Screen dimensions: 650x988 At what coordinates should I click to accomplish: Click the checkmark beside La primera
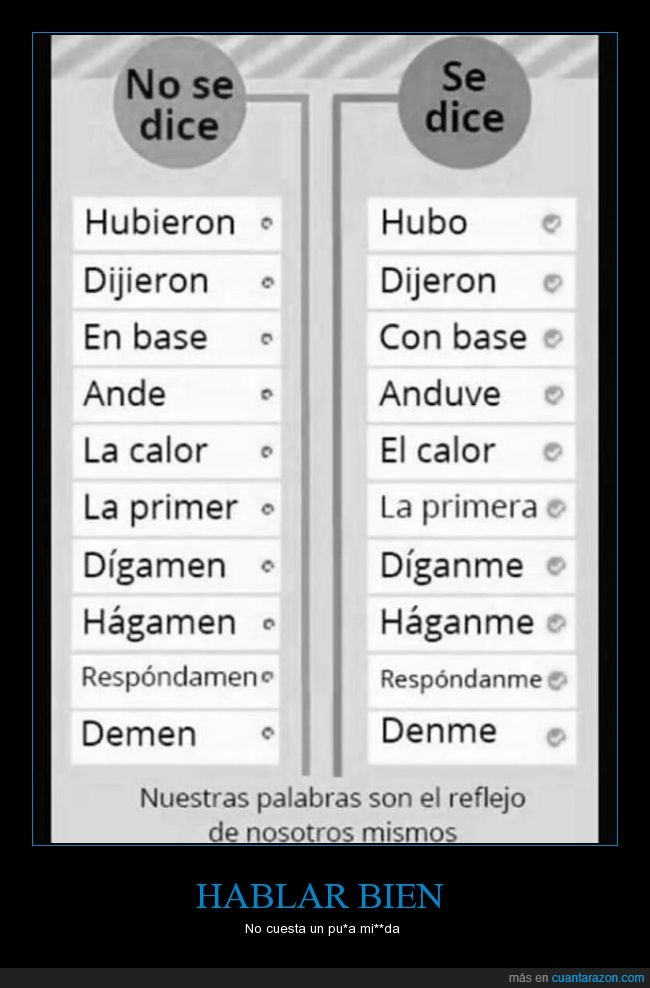(x=556, y=508)
